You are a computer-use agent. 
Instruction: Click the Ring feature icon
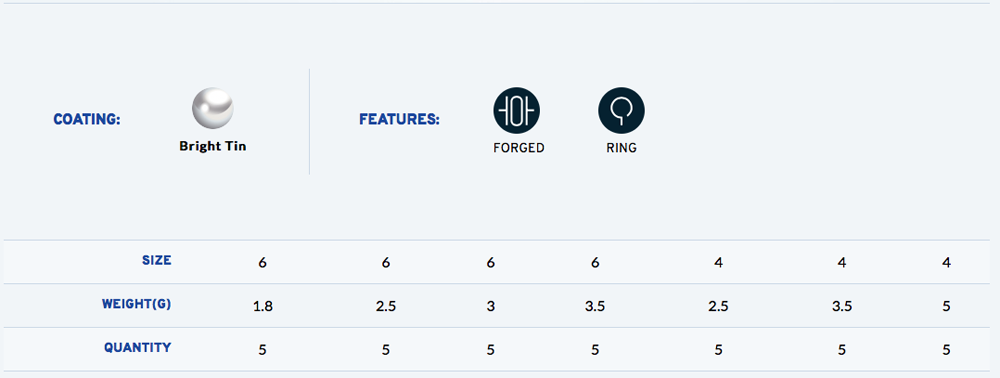point(621,111)
